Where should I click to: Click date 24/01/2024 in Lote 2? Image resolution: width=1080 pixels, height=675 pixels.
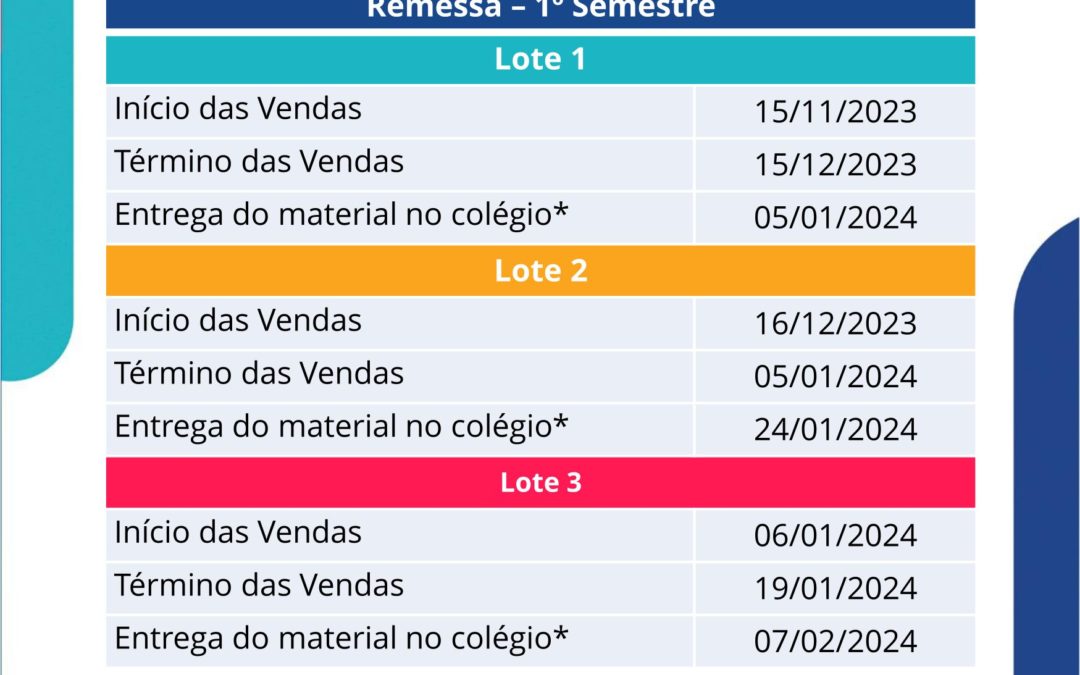coord(835,430)
